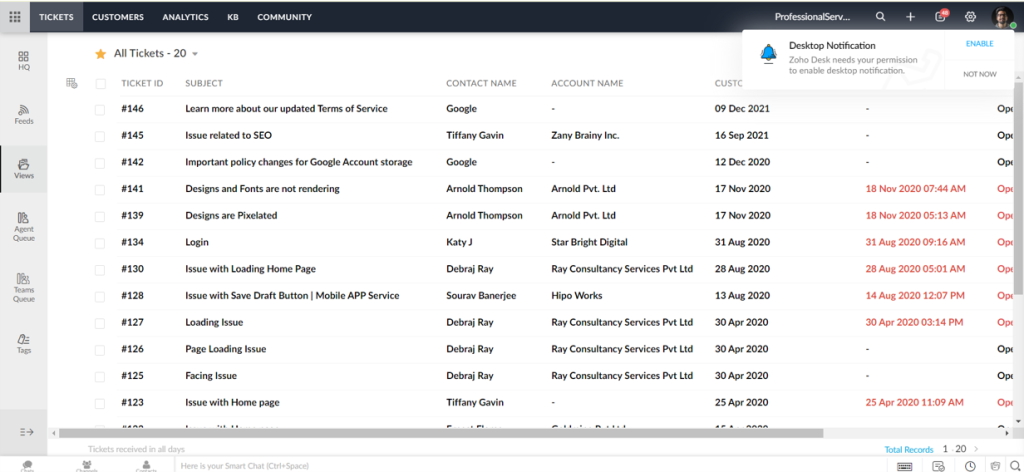Open Teams Queue in the sidebar
Screen dimensions: 1024x472
point(24,287)
